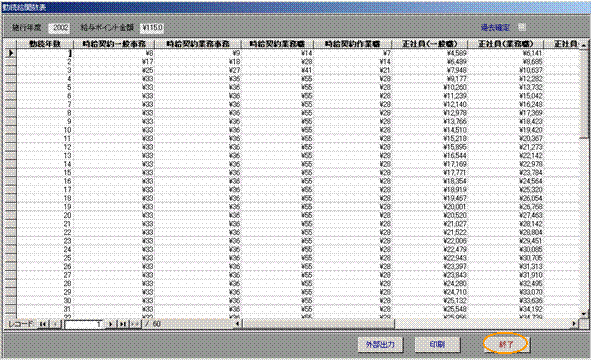
Task: Click the ¥9 cell in row 1
Action: point(197,53)
